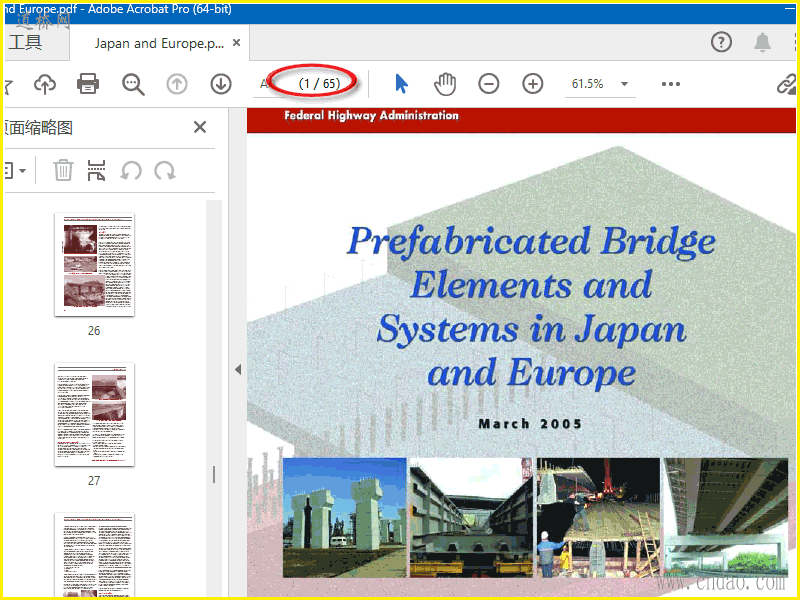Choose the hand pan tool
This screenshot has height=600, width=800.
click(444, 85)
